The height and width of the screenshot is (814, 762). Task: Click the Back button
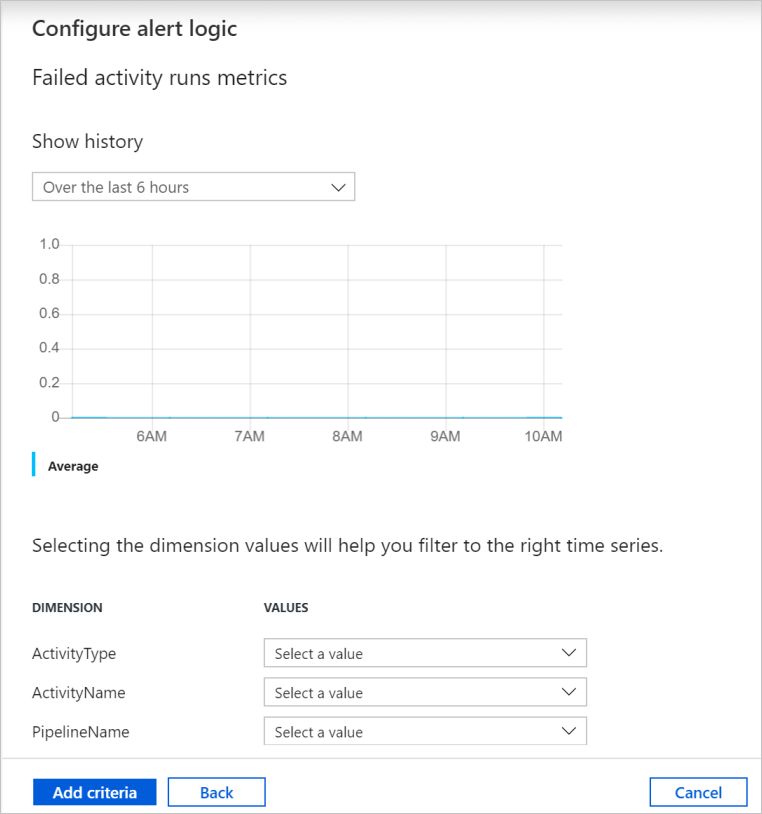pyautogui.click(x=216, y=791)
